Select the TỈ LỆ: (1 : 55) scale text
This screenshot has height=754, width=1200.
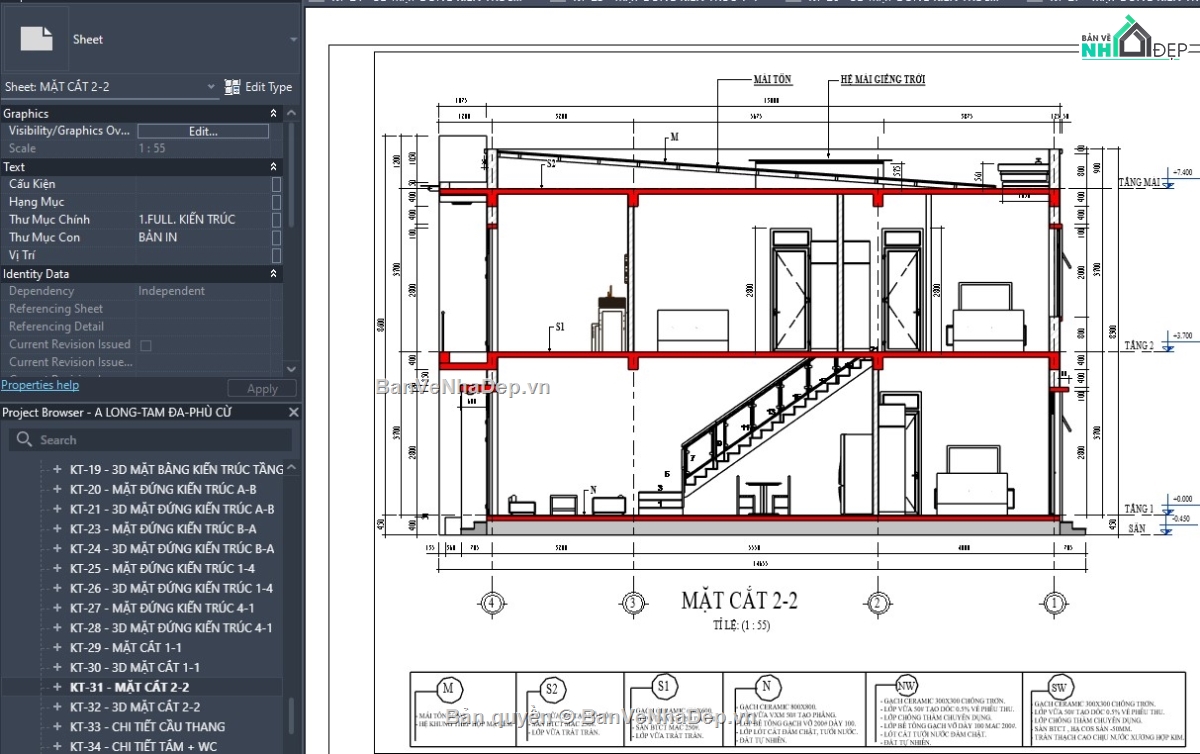[740, 625]
